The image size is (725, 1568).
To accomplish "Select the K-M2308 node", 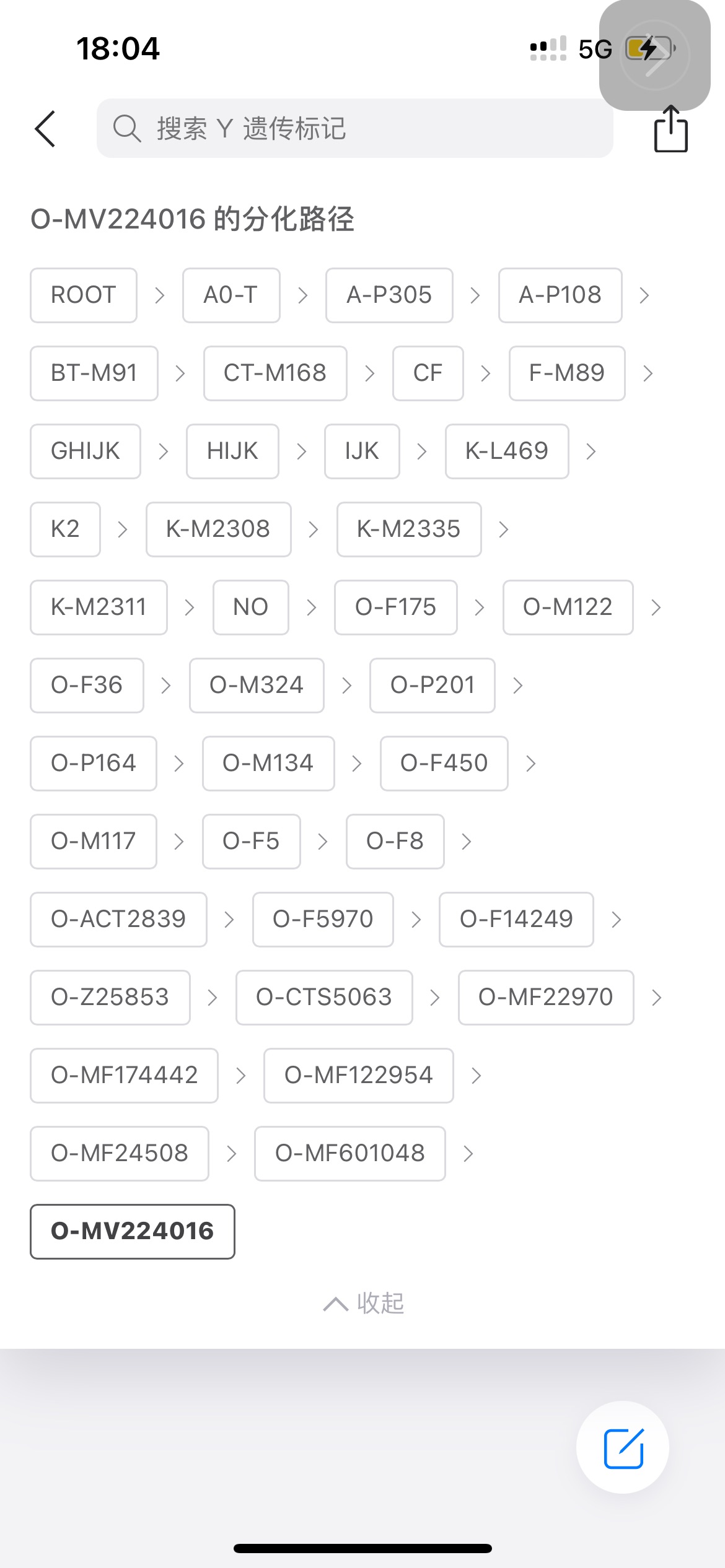I will click(x=218, y=529).
